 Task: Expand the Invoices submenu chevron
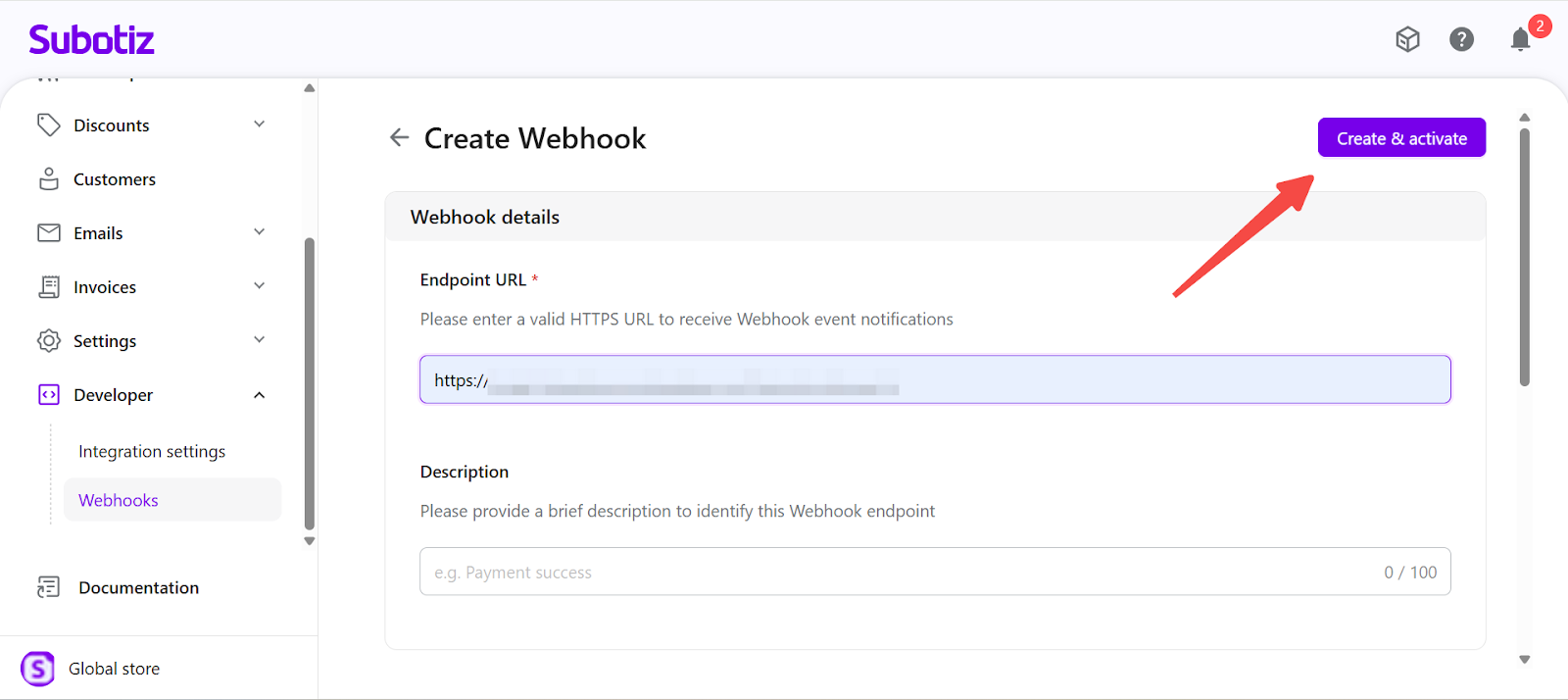[260, 286]
